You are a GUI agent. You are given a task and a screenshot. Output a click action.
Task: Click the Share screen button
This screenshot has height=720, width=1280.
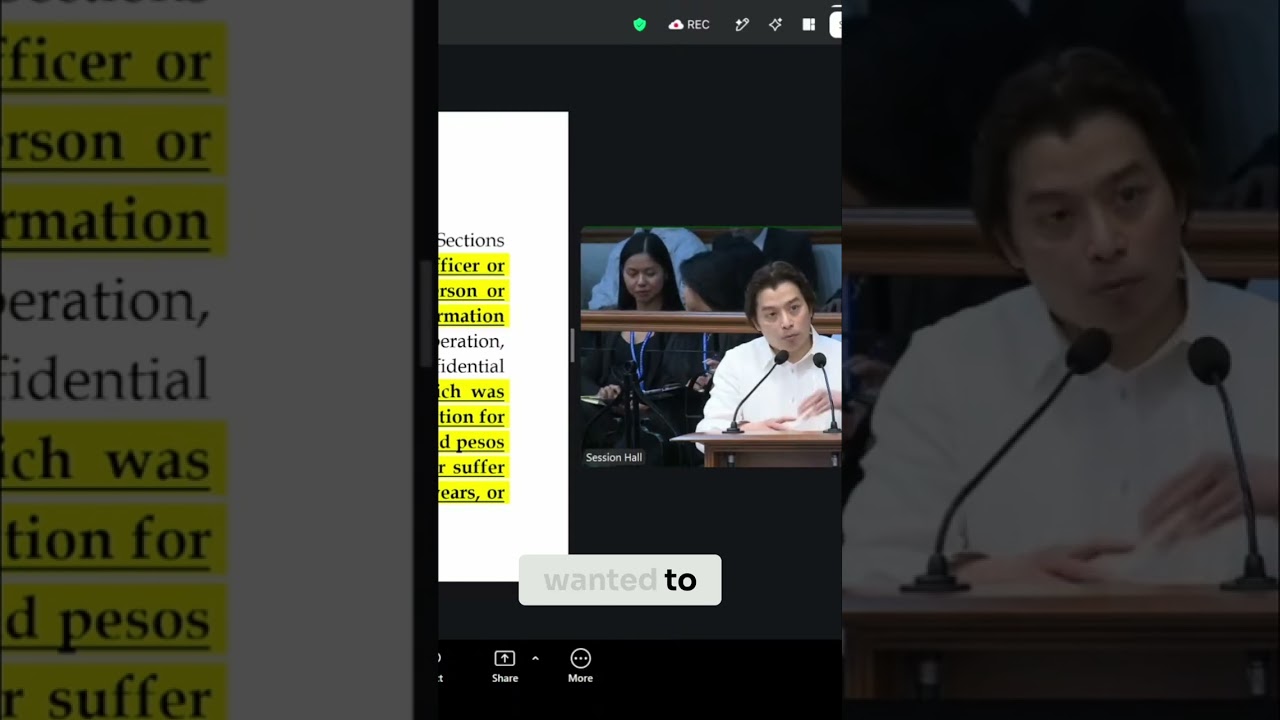click(505, 666)
